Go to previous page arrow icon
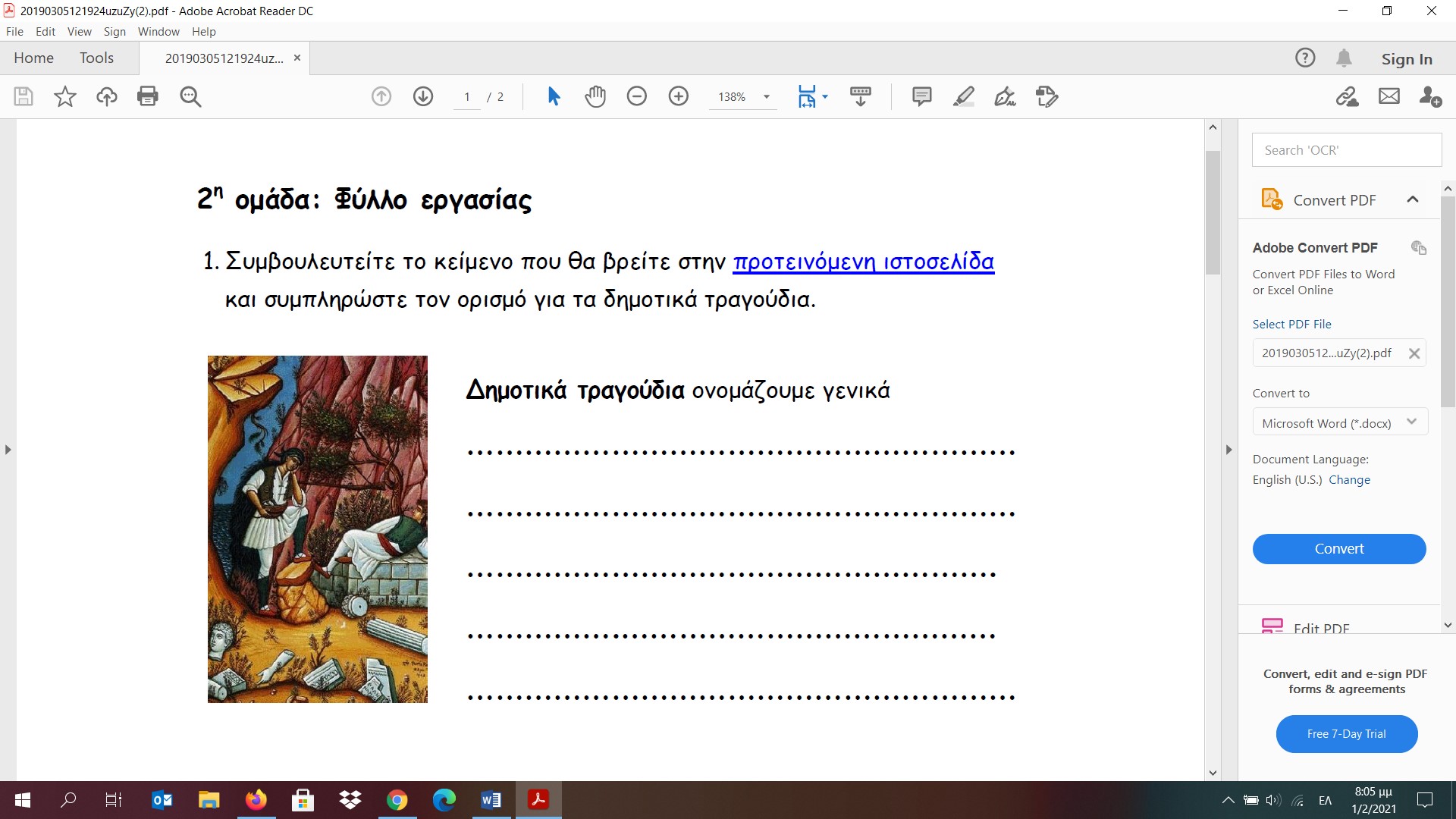 tap(381, 96)
